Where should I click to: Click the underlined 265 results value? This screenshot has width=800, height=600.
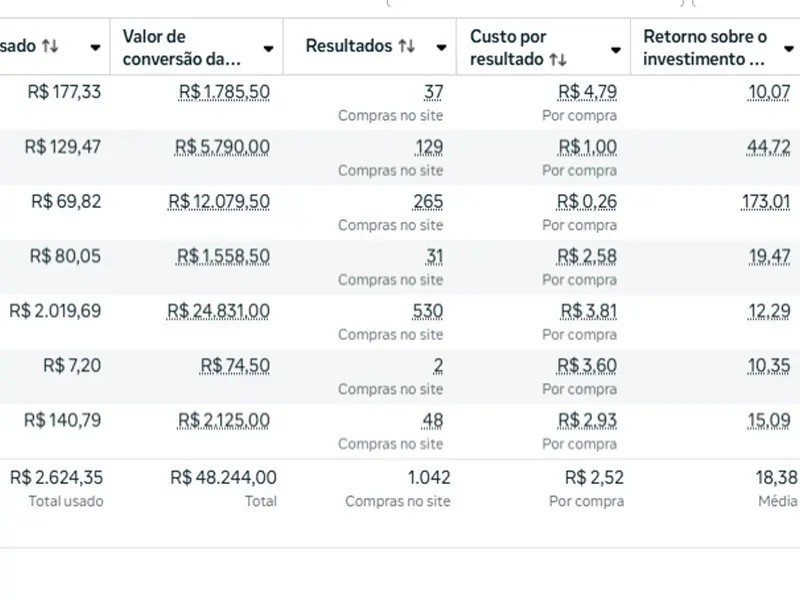click(428, 201)
